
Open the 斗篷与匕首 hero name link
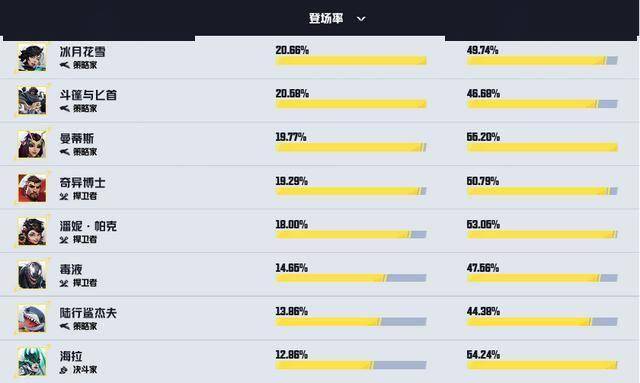[88, 95]
